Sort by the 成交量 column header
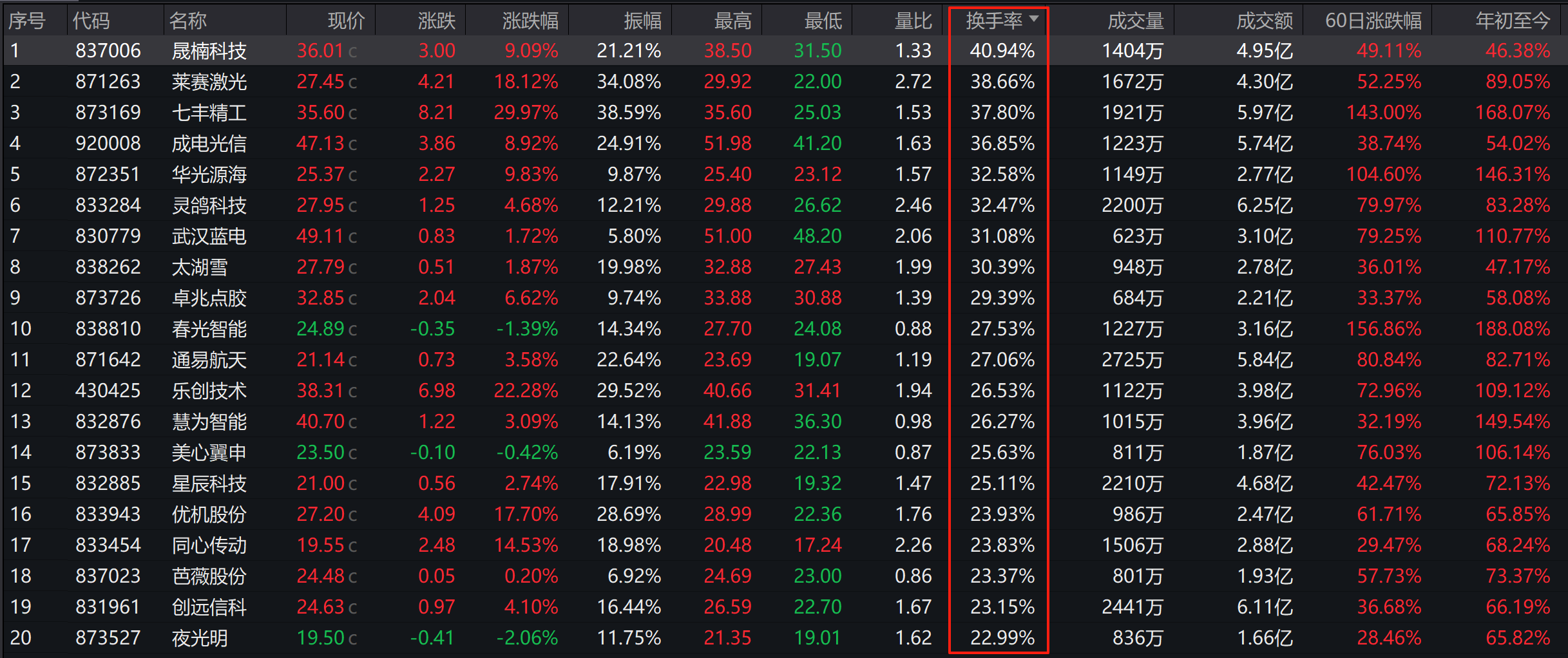Image resolution: width=1568 pixels, height=658 pixels. click(1136, 21)
